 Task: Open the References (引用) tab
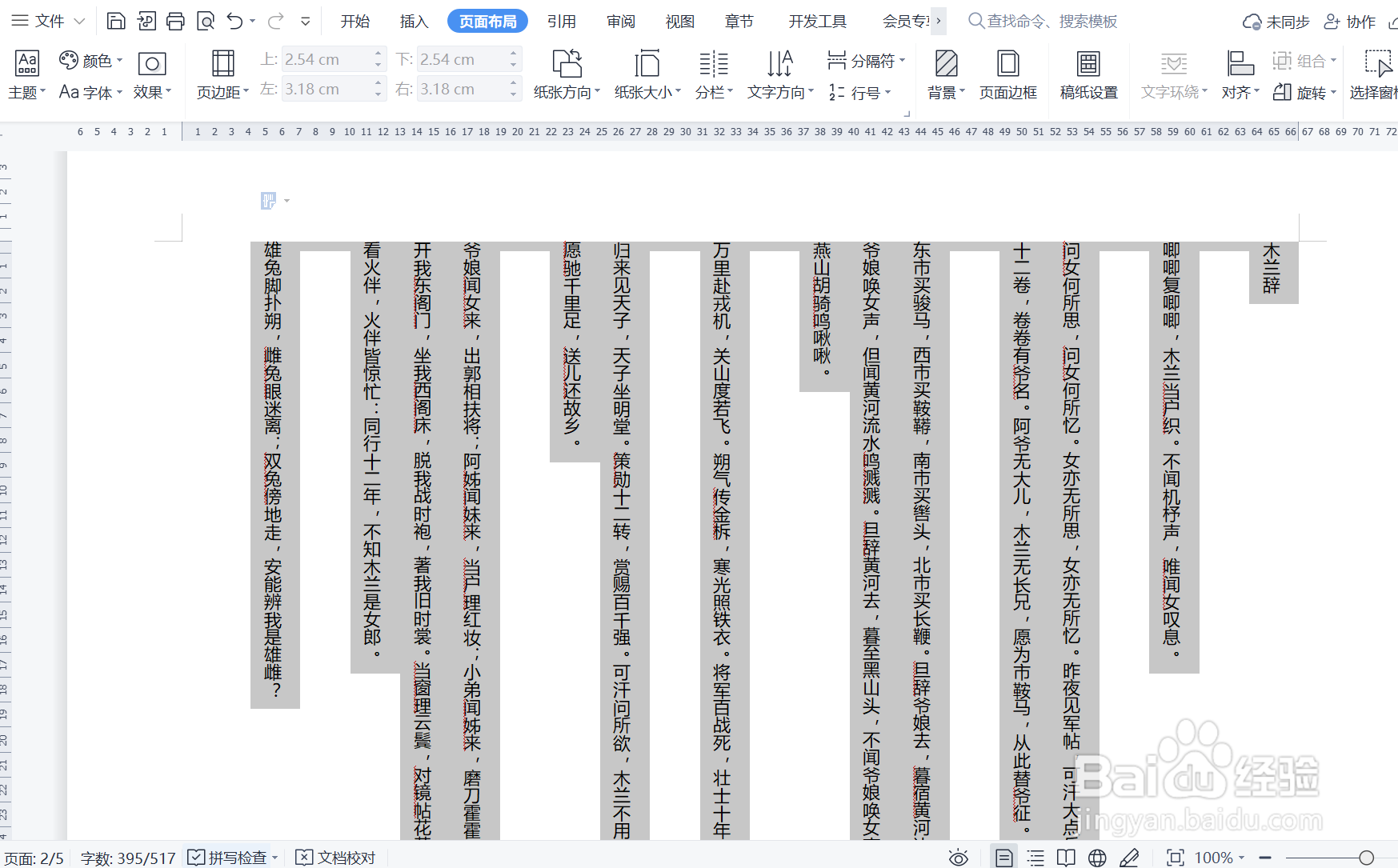(561, 22)
